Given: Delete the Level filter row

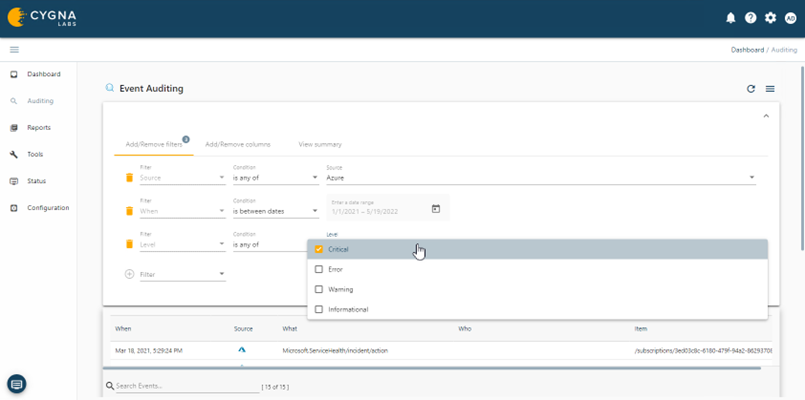Looking at the screenshot, I should tap(129, 244).
